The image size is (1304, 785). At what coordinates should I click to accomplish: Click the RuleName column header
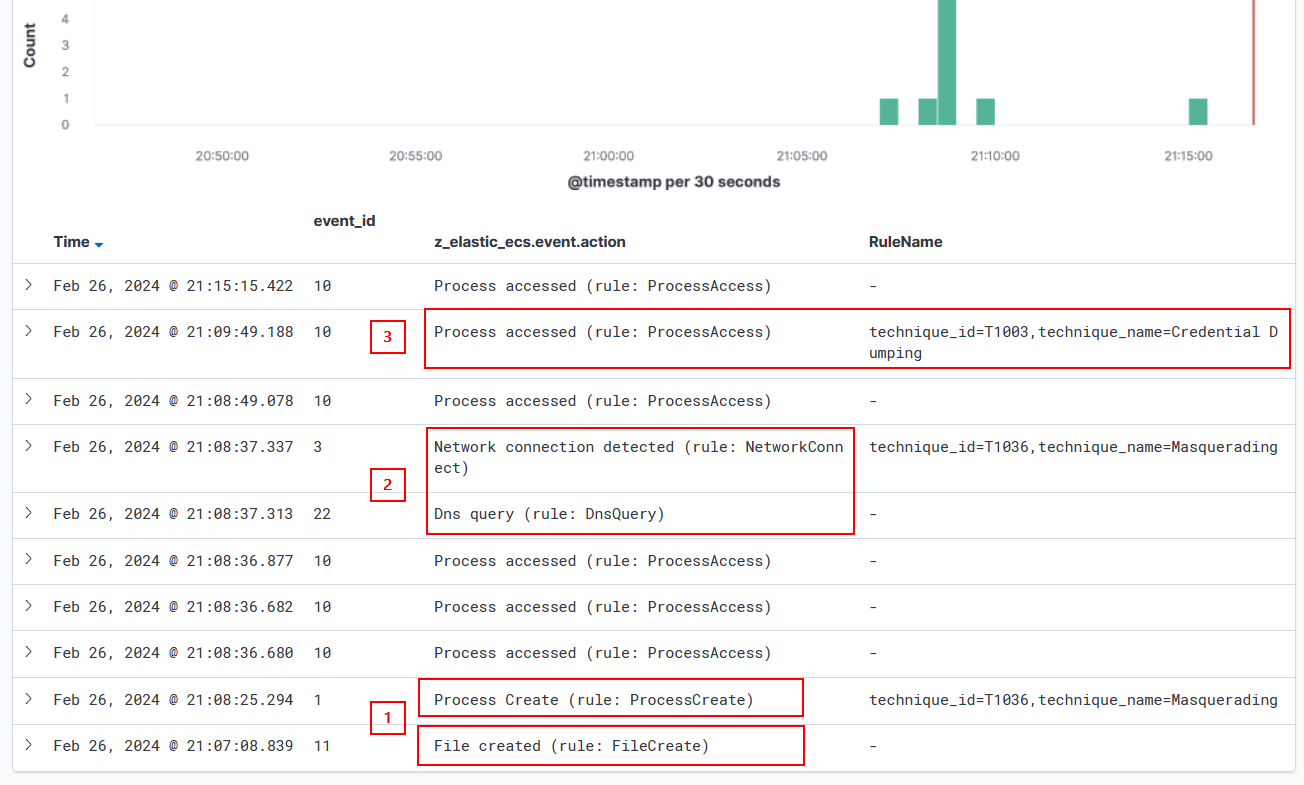905,242
